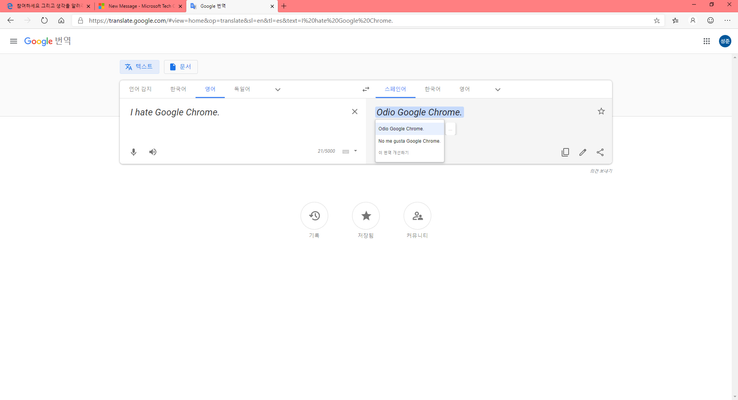View site info via the lock icon
The height and width of the screenshot is (400, 738).
80,21
